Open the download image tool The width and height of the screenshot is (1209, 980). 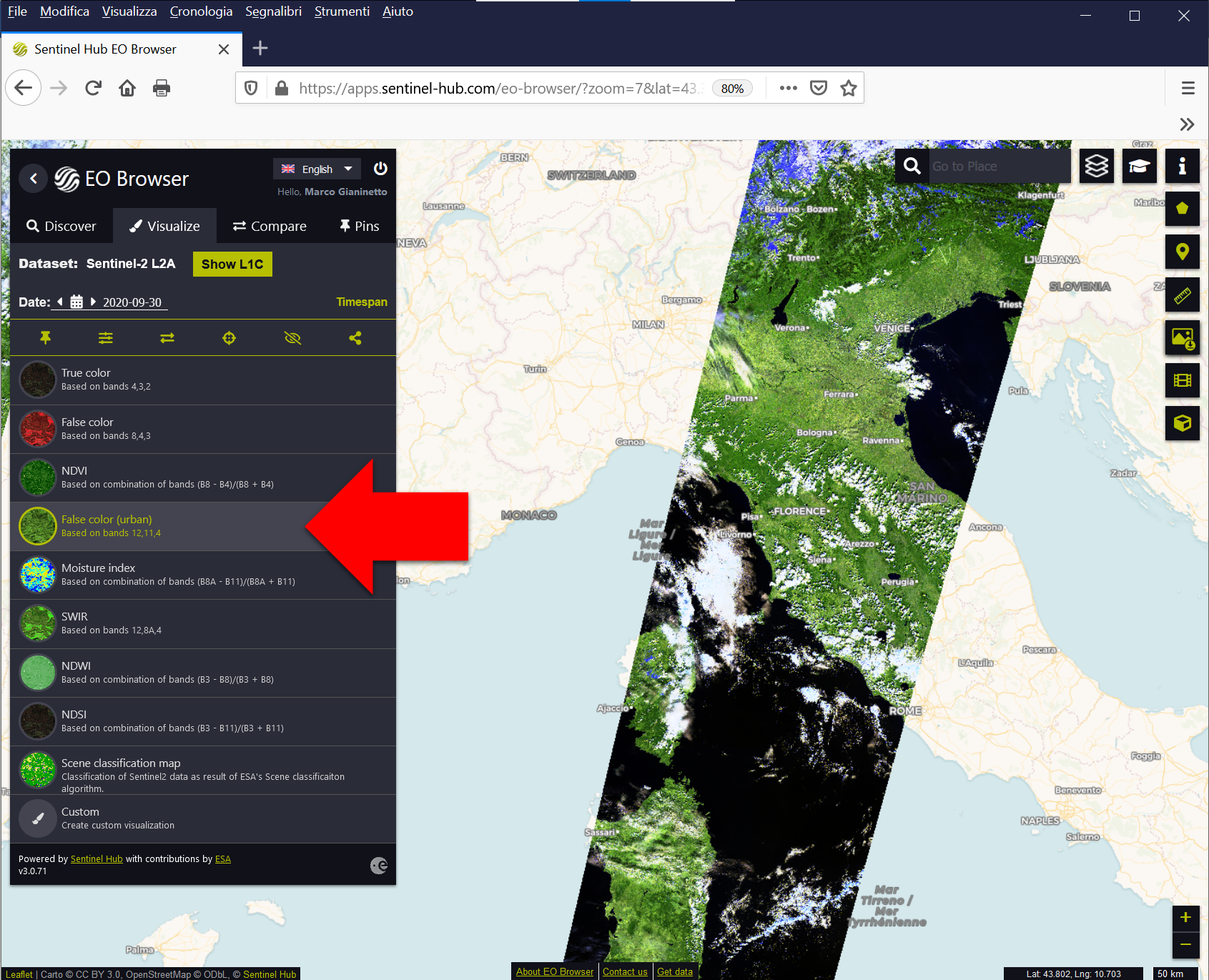tap(1183, 337)
